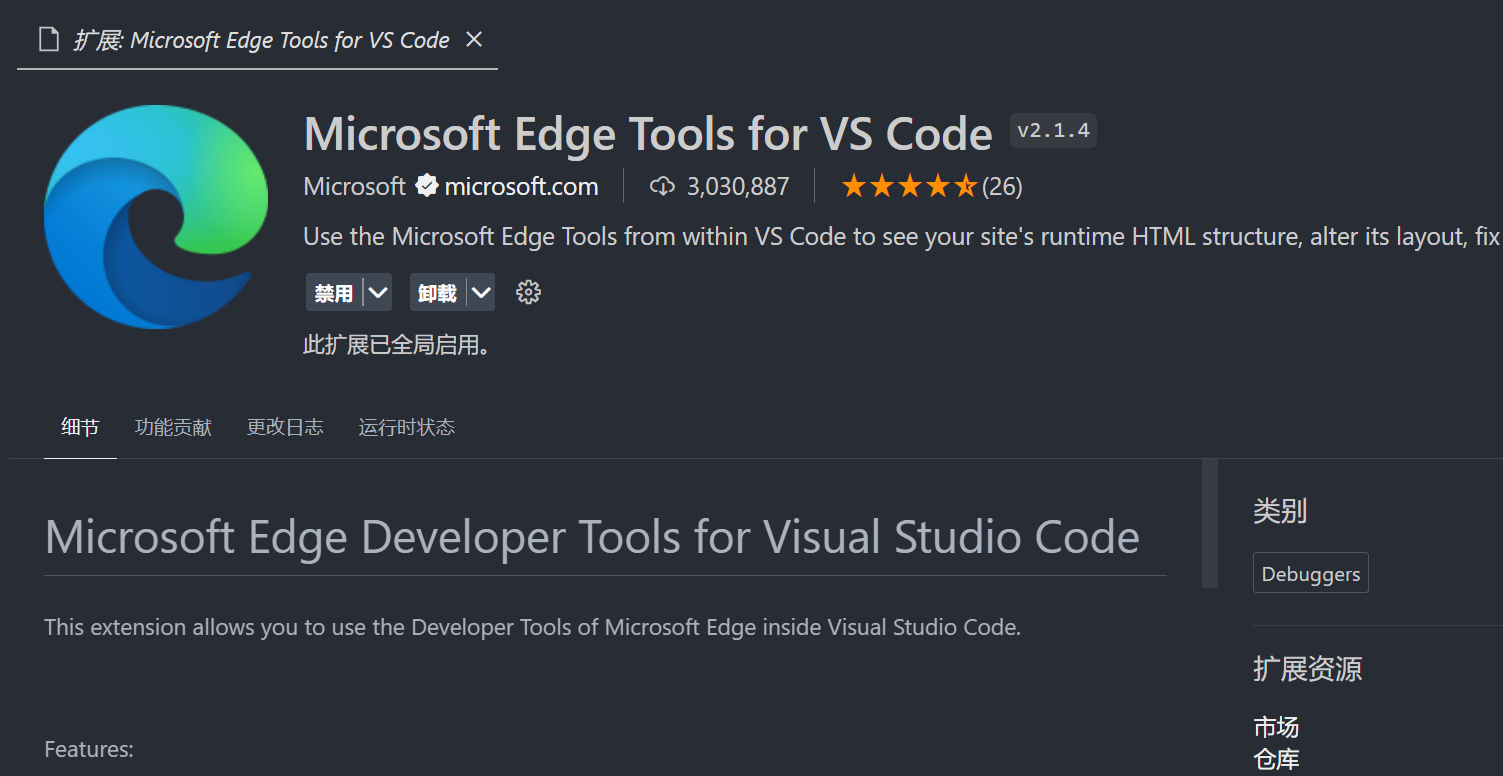Click the Microsoft publisher name

[354, 186]
